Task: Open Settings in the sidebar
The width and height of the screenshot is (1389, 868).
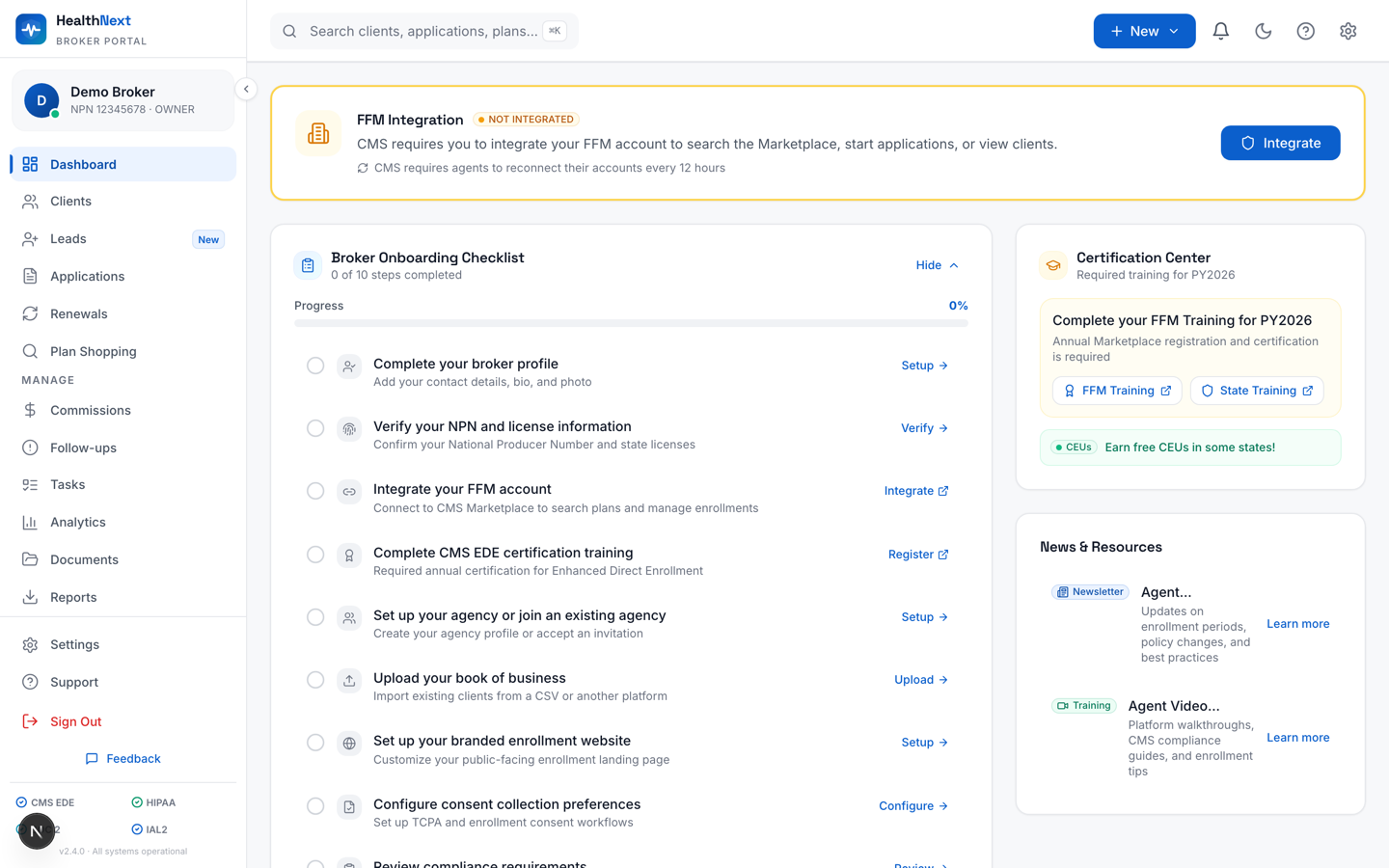Action: pos(123,645)
